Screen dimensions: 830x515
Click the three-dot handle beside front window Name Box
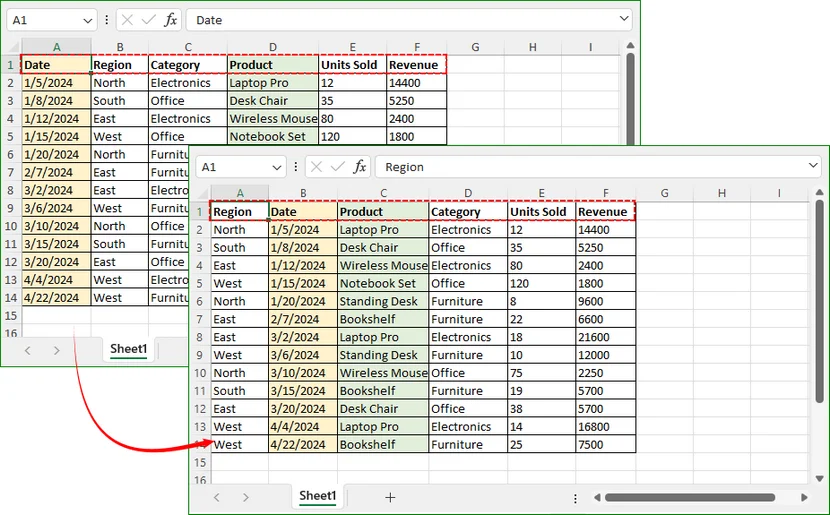(295, 167)
